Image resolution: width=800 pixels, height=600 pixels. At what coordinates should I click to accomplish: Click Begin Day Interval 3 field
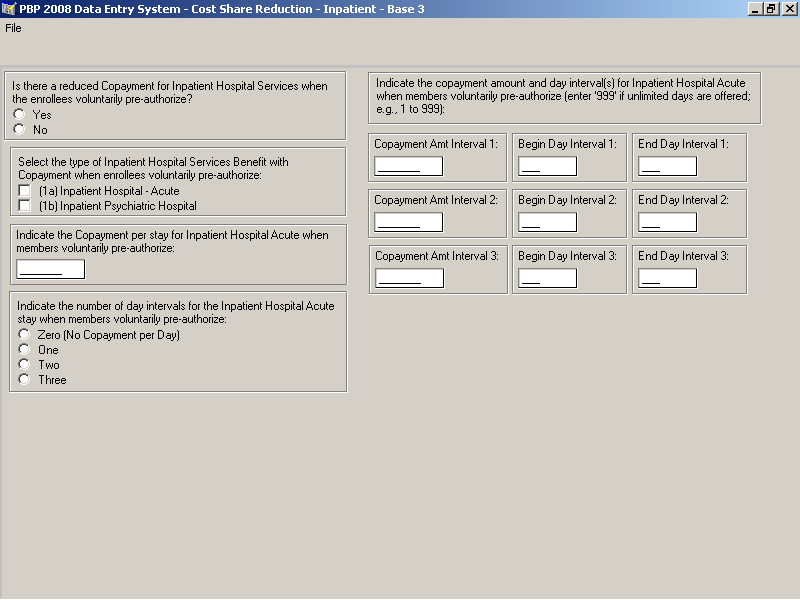[x=547, y=278]
